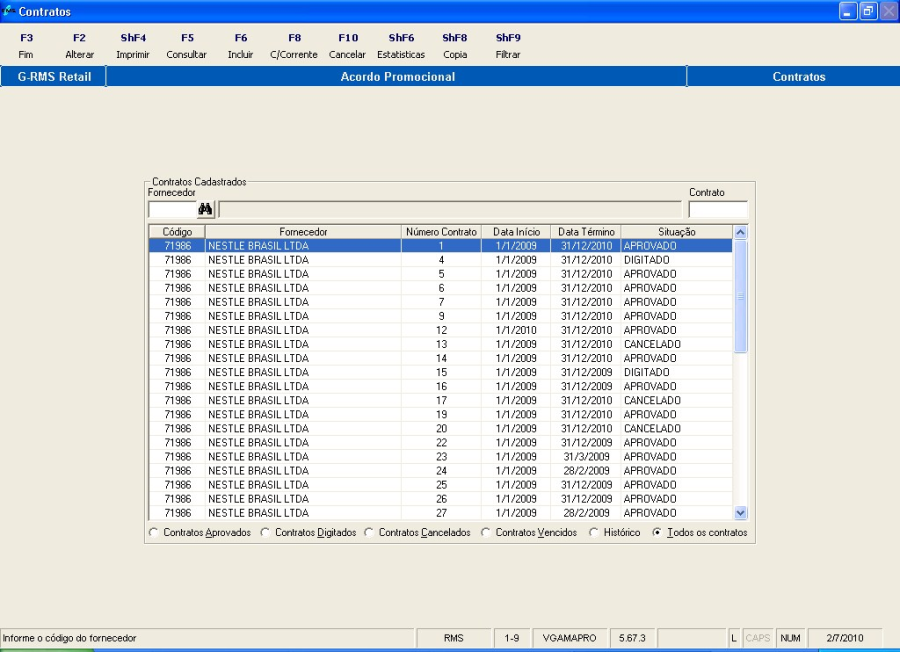This screenshot has width=900, height=652.
Task: Click the Situação column header
Action: point(677,232)
